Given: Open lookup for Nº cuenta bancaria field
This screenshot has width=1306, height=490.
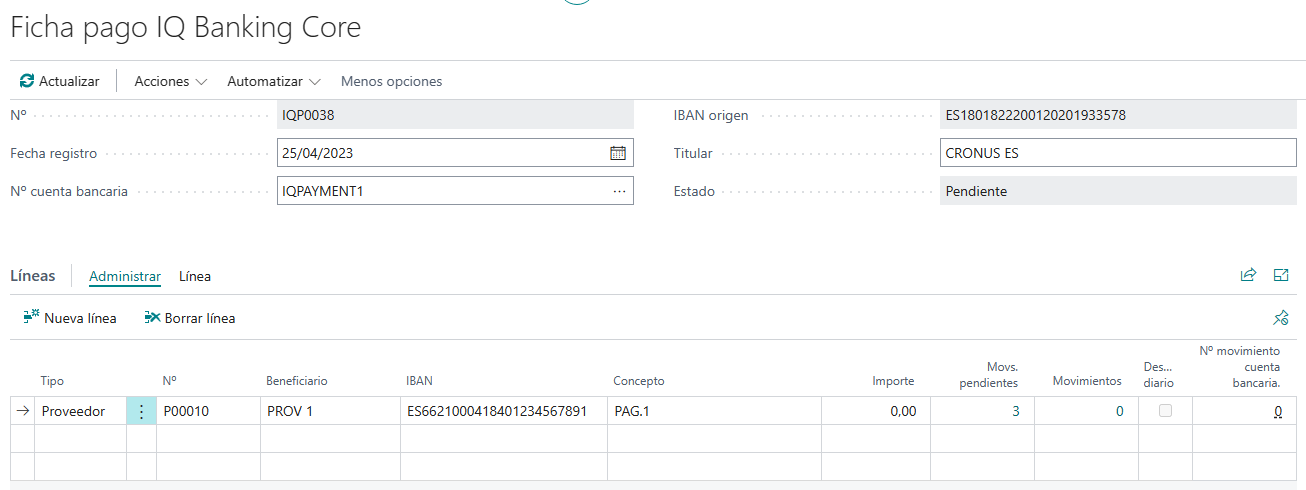Looking at the screenshot, I should tap(619, 191).
